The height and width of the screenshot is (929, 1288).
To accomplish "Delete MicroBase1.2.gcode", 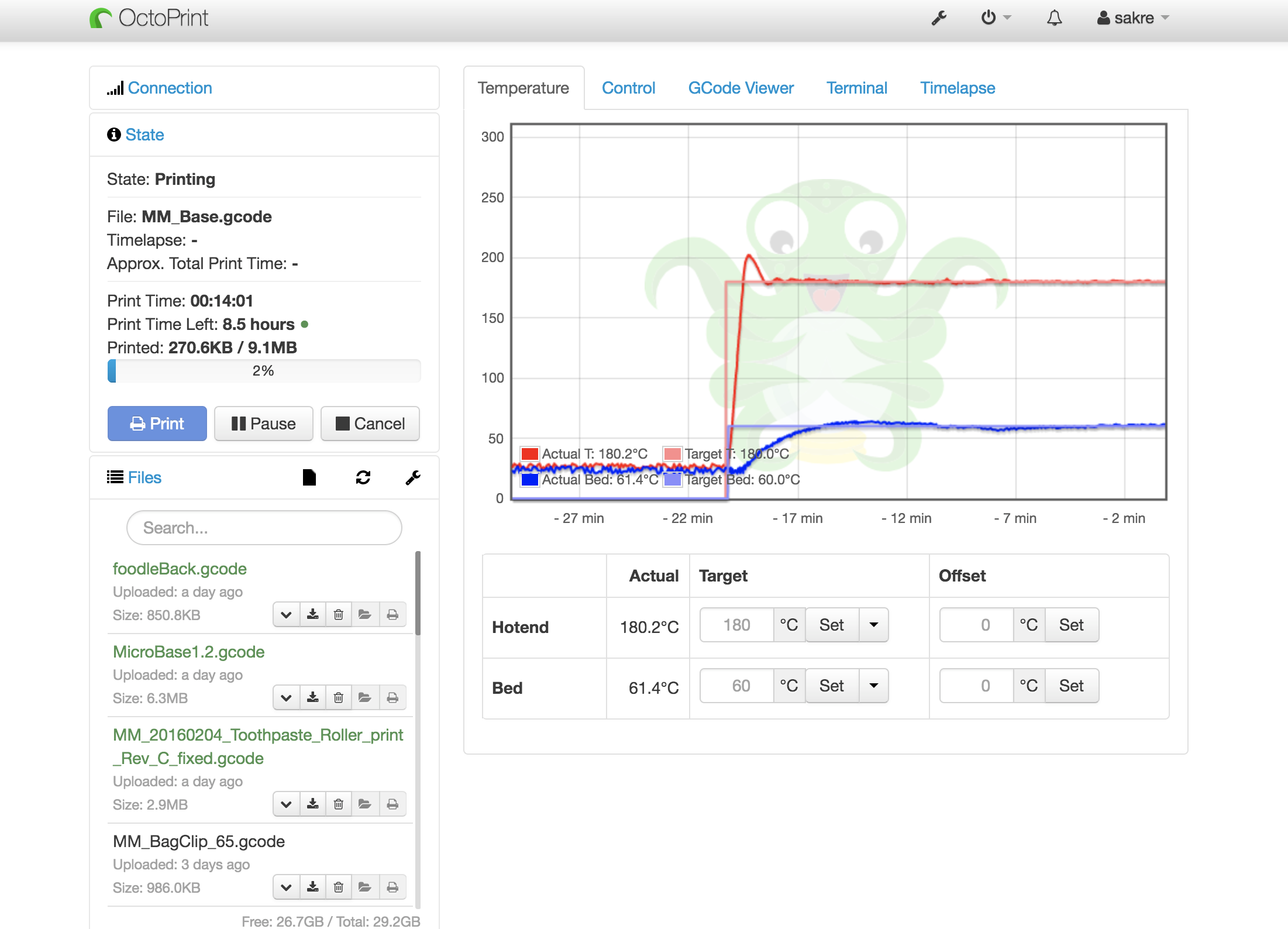I will pos(339,698).
